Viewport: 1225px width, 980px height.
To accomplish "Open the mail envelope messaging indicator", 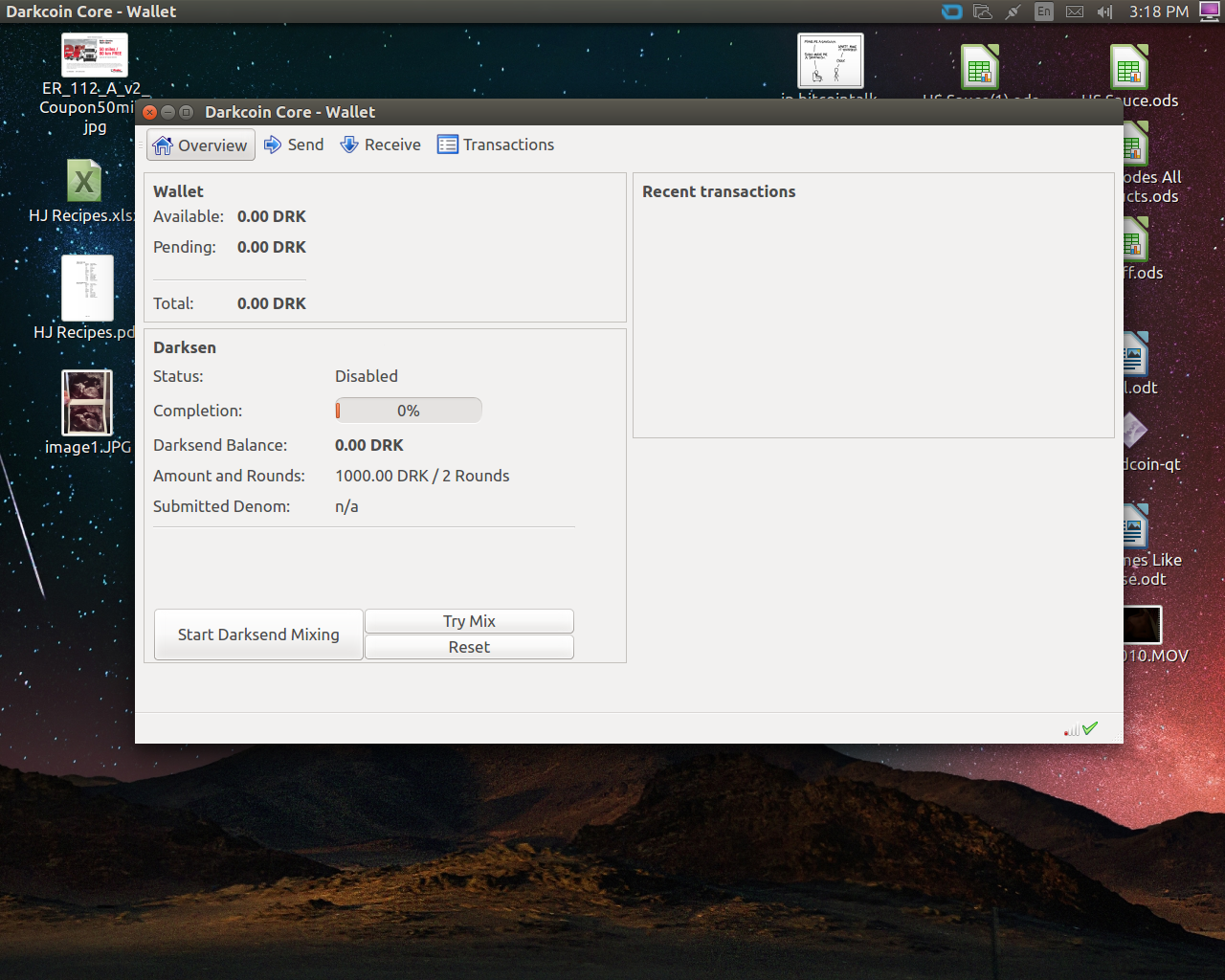I will [x=1075, y=11].
